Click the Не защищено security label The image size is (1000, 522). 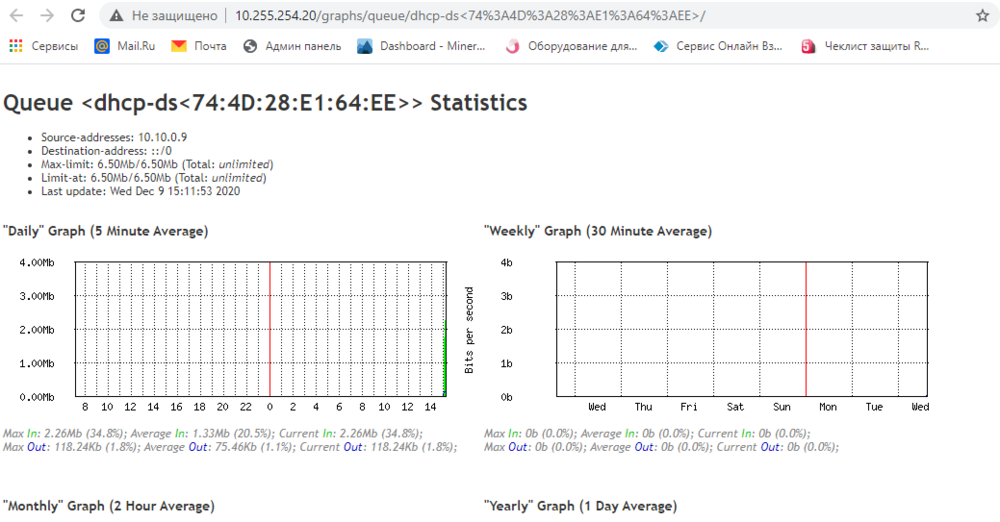[174, 16]
